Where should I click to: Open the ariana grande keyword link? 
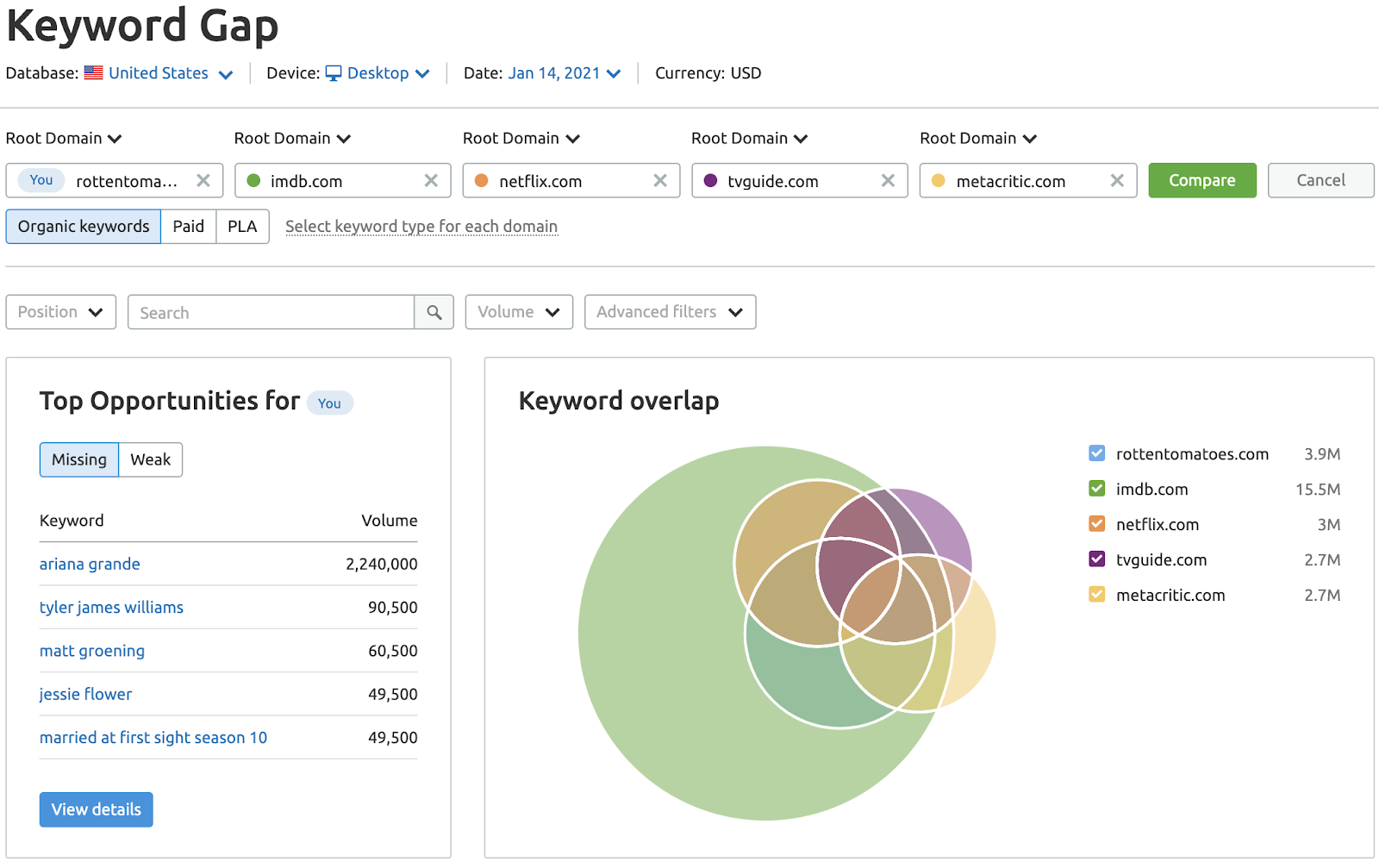[90, 564]
